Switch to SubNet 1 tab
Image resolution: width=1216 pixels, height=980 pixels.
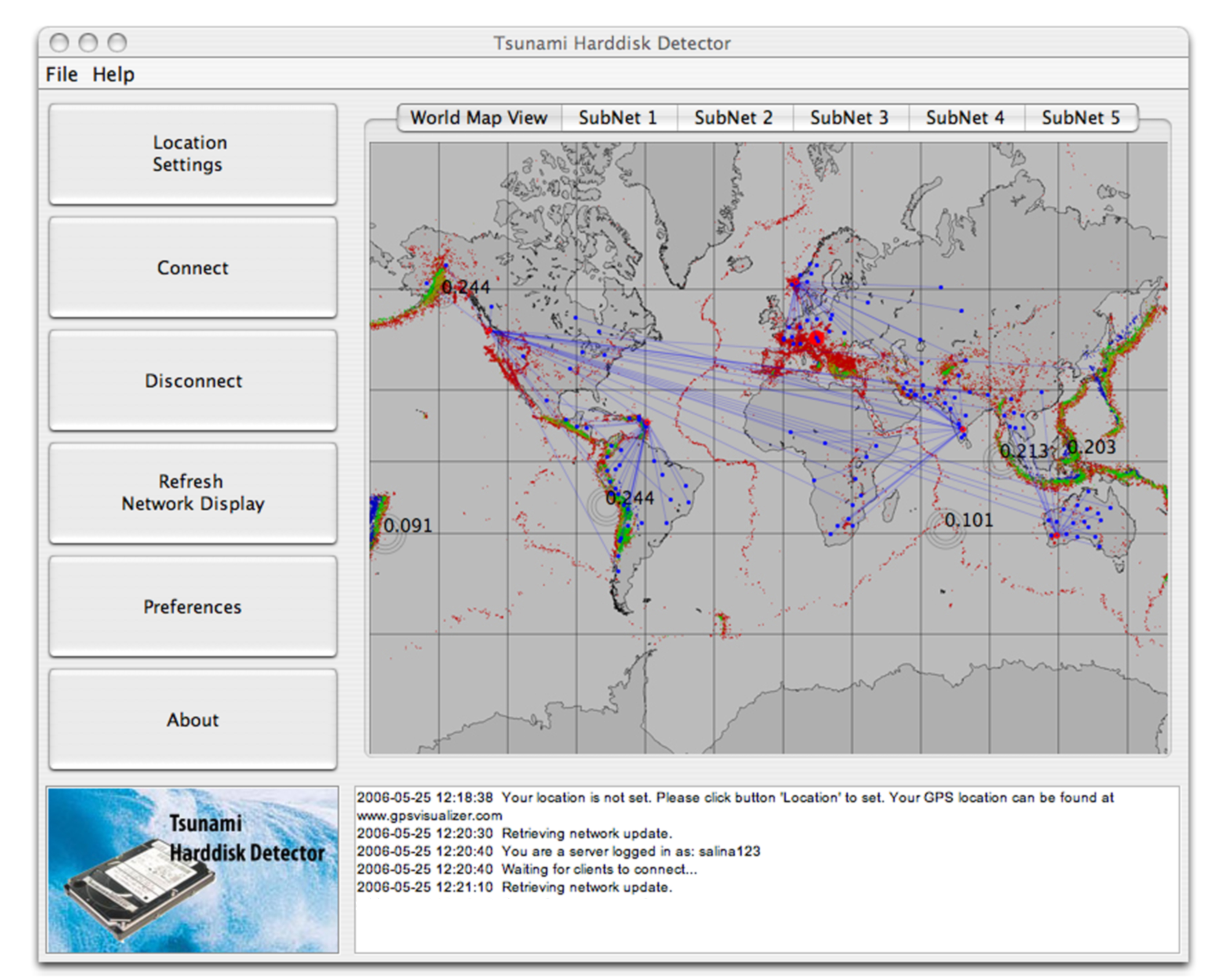click(619, 117)
